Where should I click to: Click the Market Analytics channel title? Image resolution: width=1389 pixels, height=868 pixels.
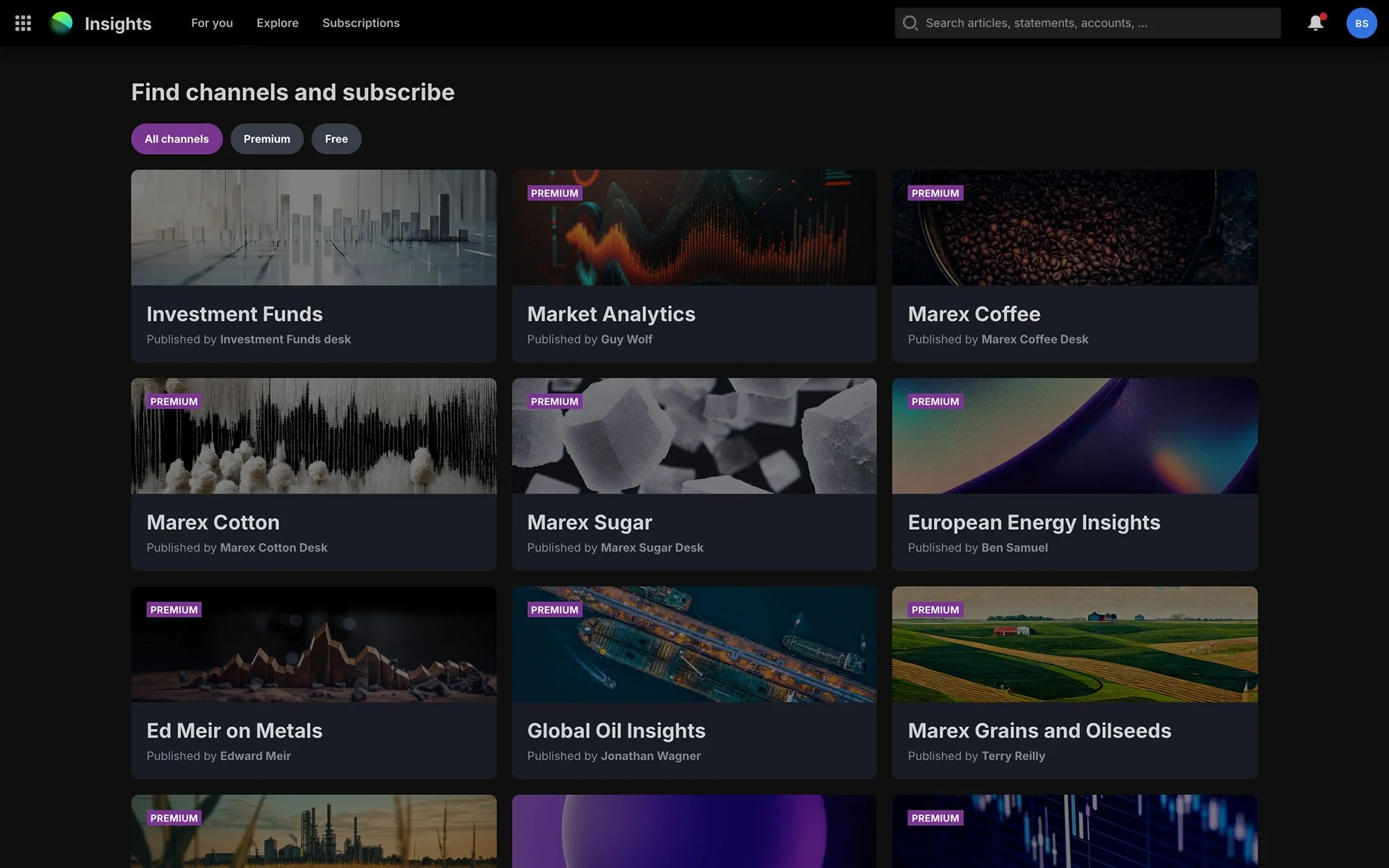pyautogui.click(x=611, y=314)
